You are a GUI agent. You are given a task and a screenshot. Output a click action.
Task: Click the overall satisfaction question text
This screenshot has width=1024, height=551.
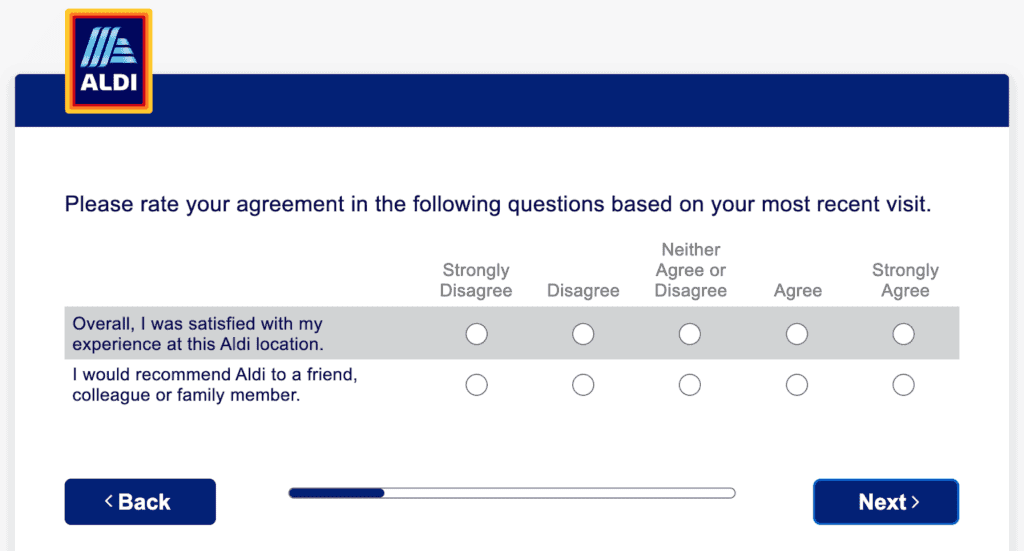(197, 334)
